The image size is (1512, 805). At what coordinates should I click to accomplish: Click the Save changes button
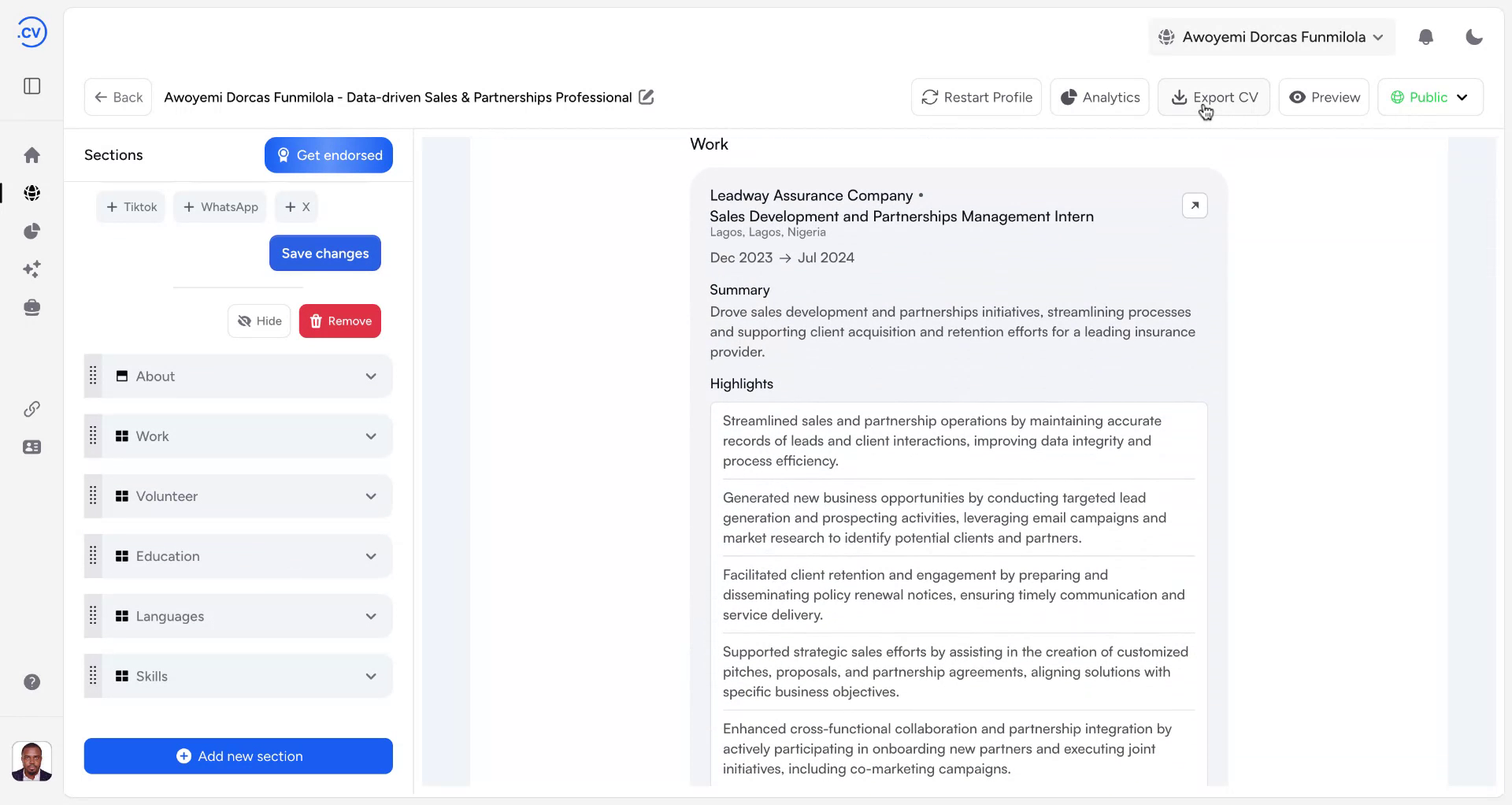coord(324,253)
